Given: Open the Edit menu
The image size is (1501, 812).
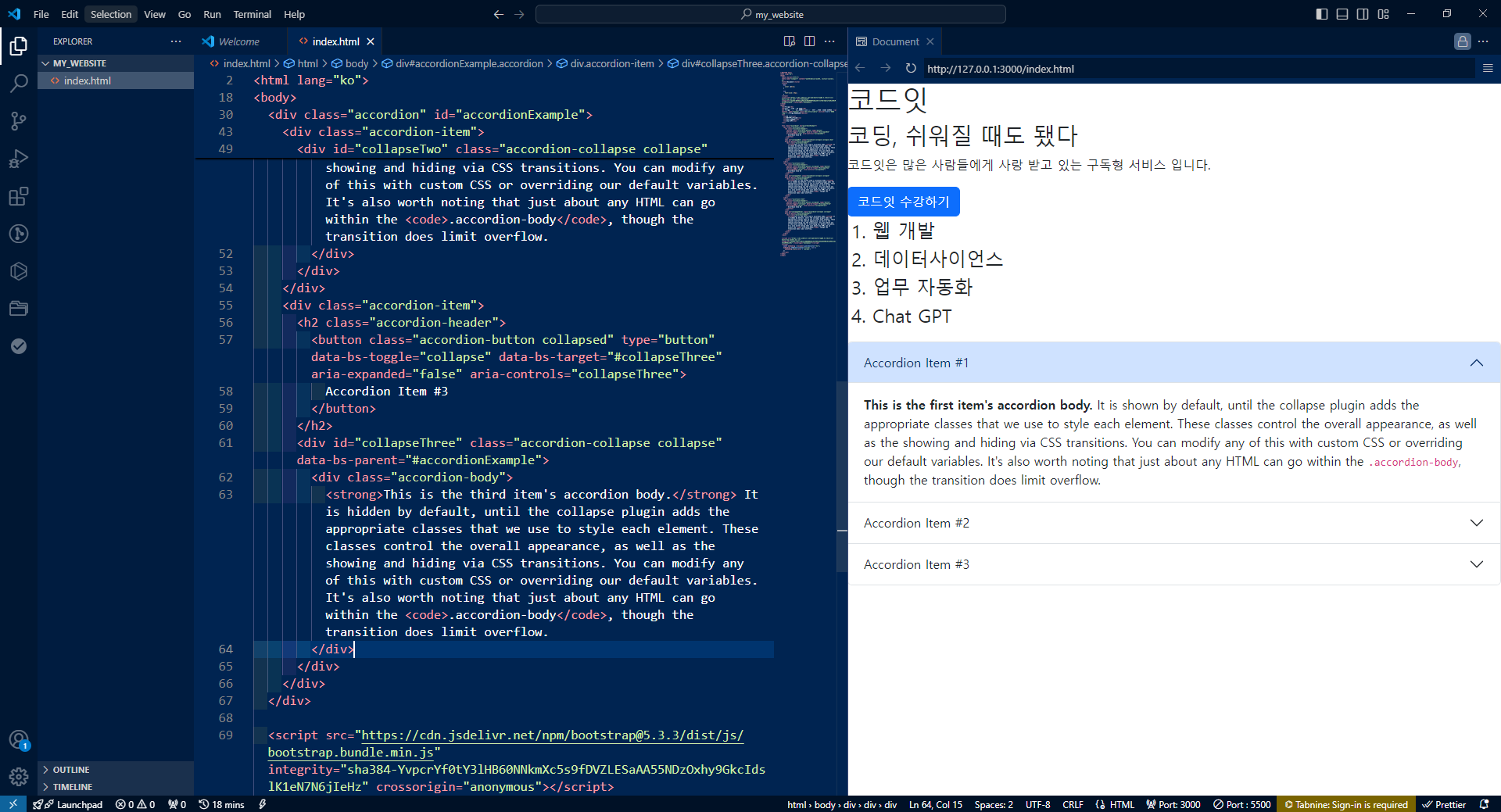Looking at the screenshot, I should (70, 14).
